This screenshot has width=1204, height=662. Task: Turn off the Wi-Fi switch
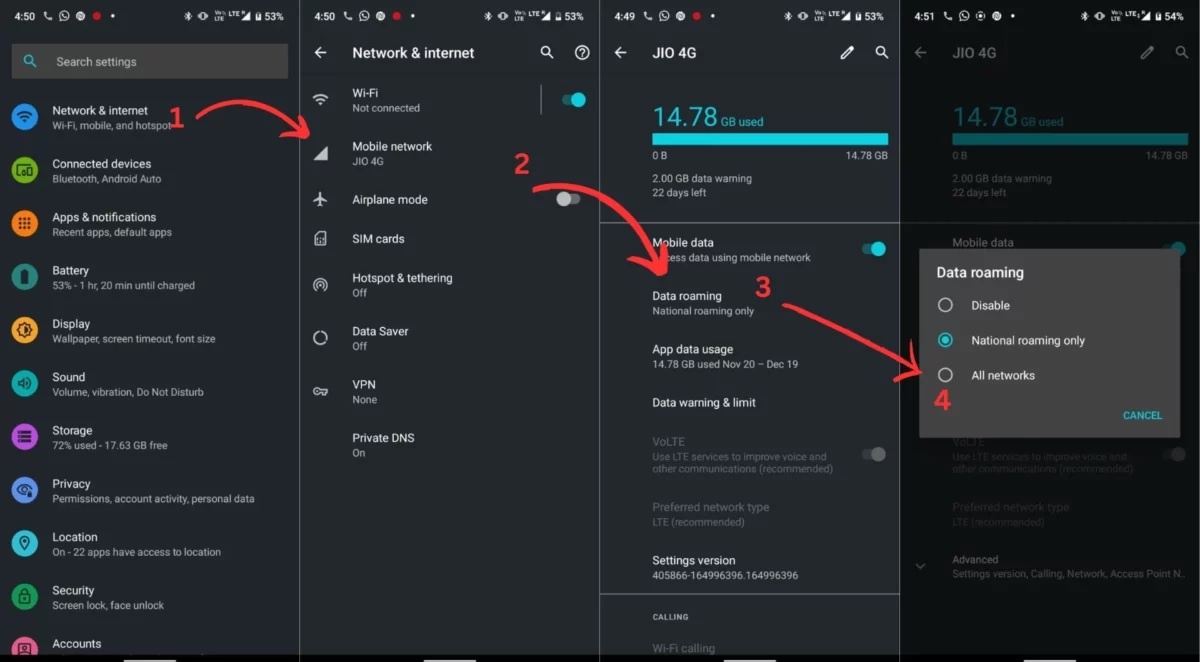pos(573,100)
